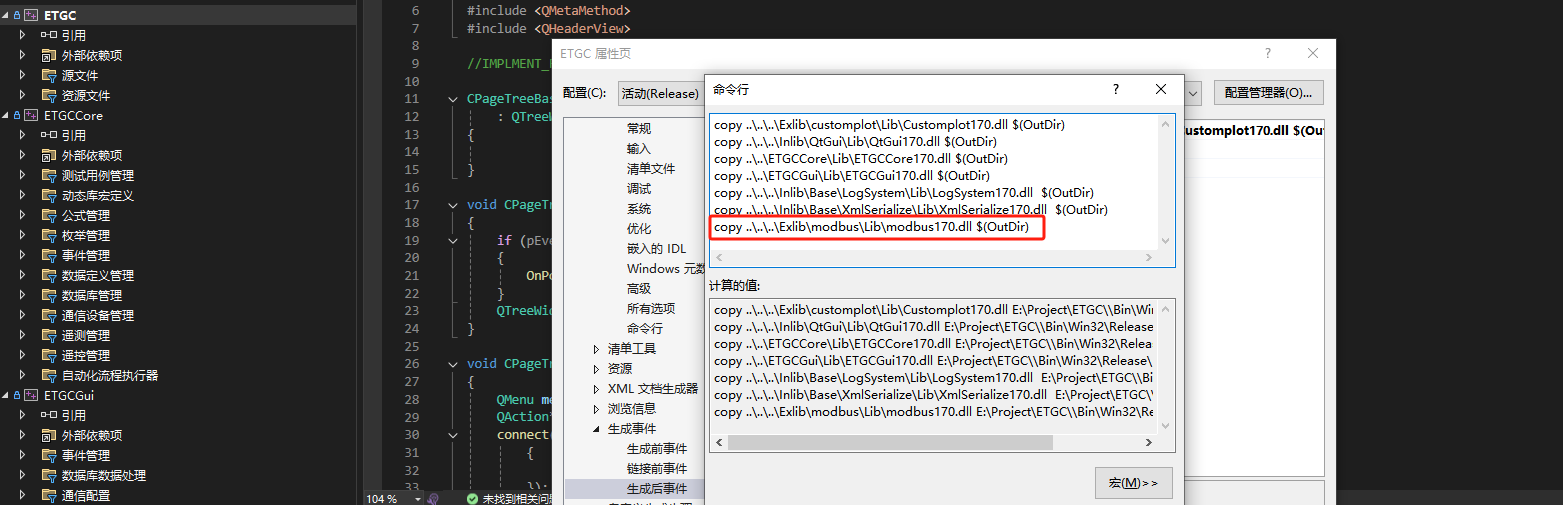Select 链接前事件 in the property tree
This screenshot has height=505, width=1563.
[657, 469]
